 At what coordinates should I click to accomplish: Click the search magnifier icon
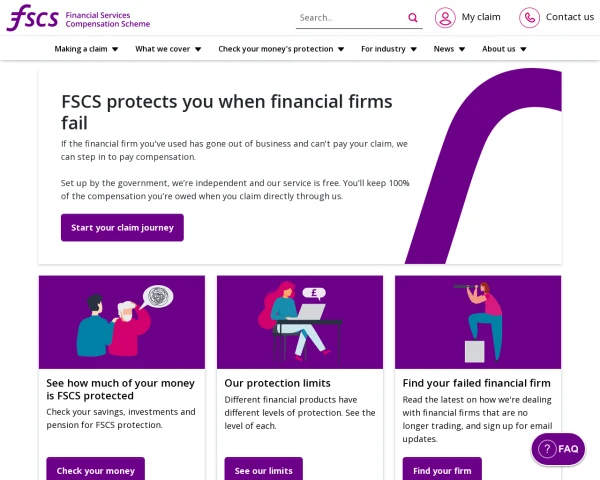(413, 17)
